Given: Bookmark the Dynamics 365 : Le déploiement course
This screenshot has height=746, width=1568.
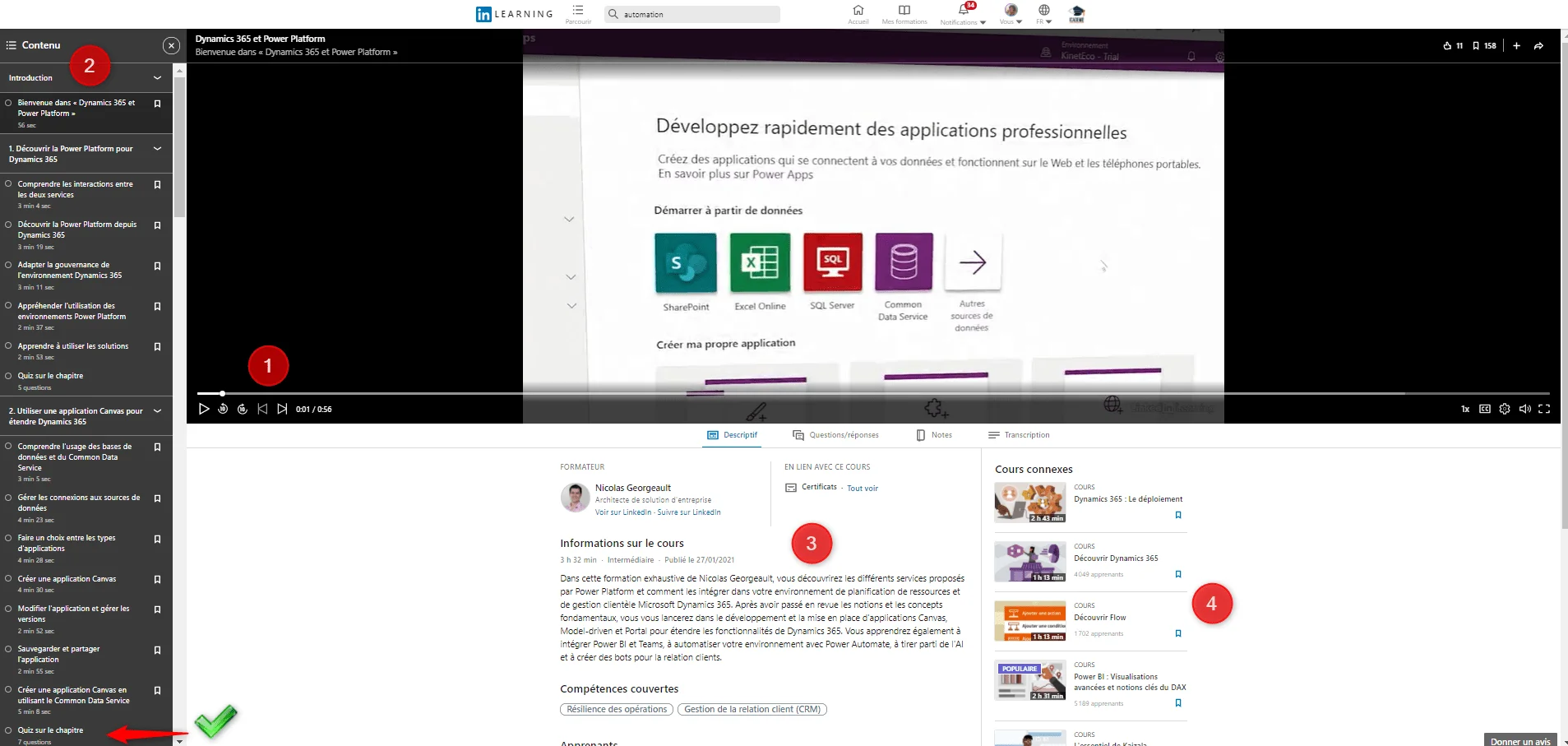Looking at the screenshot, I should [x=1178, y=516].
